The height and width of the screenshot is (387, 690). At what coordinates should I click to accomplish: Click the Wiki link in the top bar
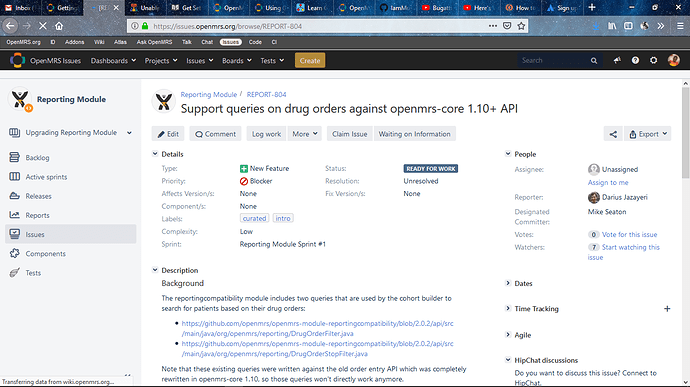[x=99, y=42]
